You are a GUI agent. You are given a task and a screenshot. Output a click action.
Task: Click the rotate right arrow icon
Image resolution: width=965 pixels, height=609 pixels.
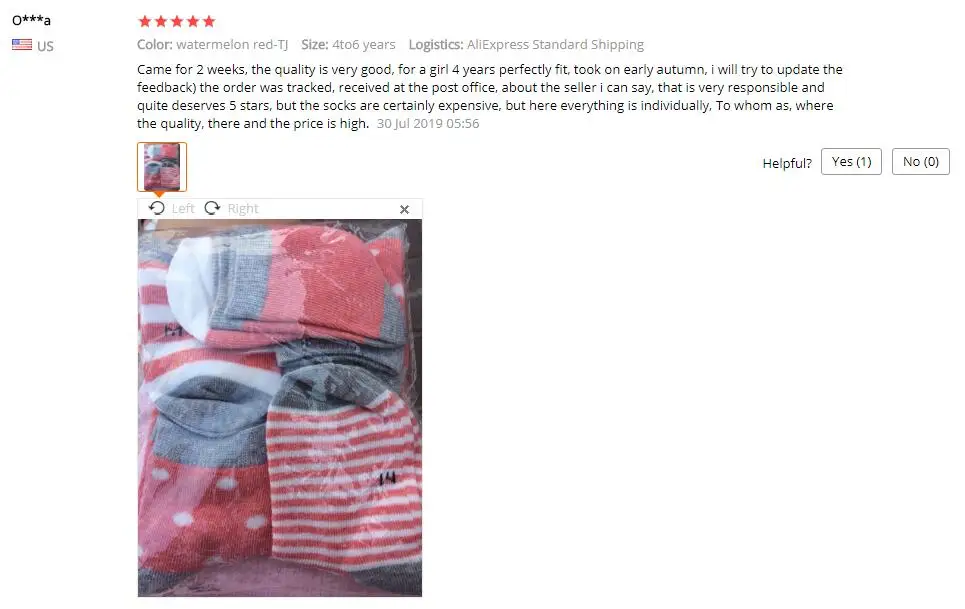212,208
